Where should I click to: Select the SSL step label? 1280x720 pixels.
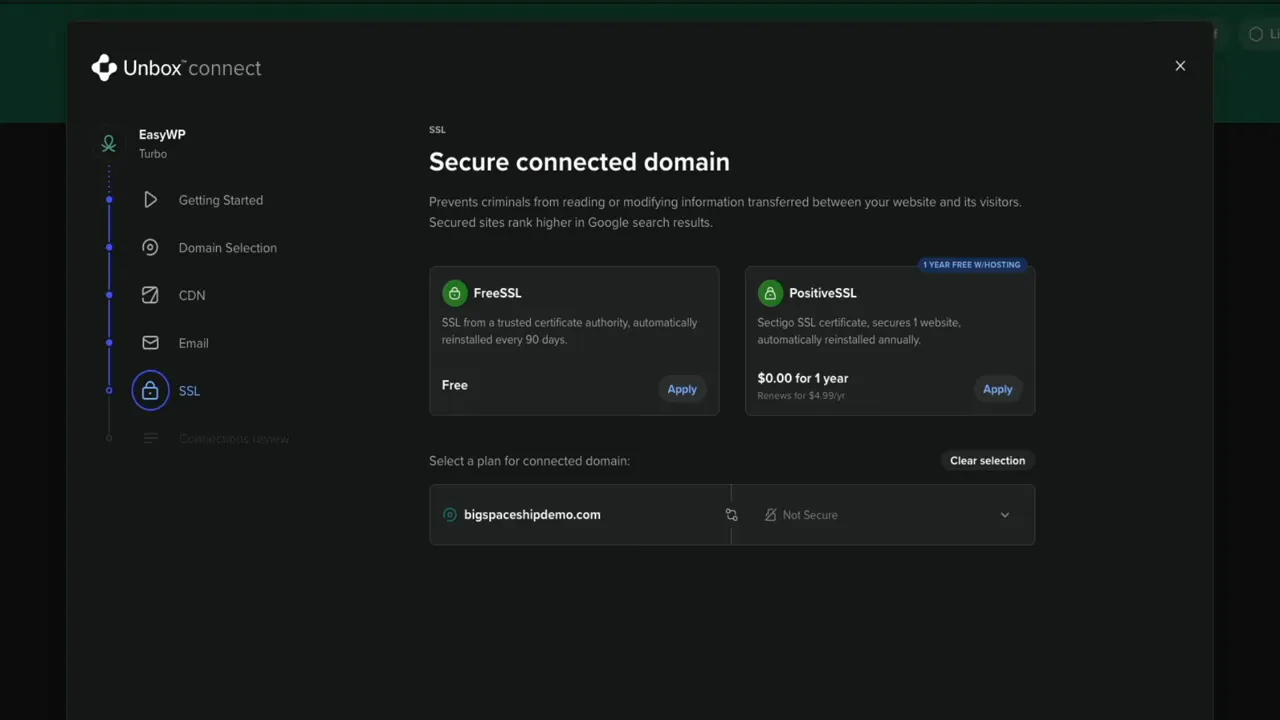click(189, 391)
